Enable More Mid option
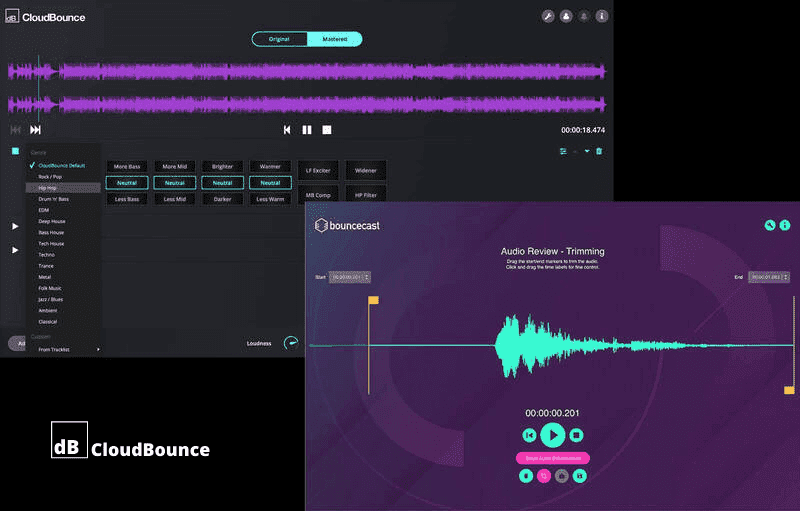Screen dimensions: 800x511 click(174, 167)
